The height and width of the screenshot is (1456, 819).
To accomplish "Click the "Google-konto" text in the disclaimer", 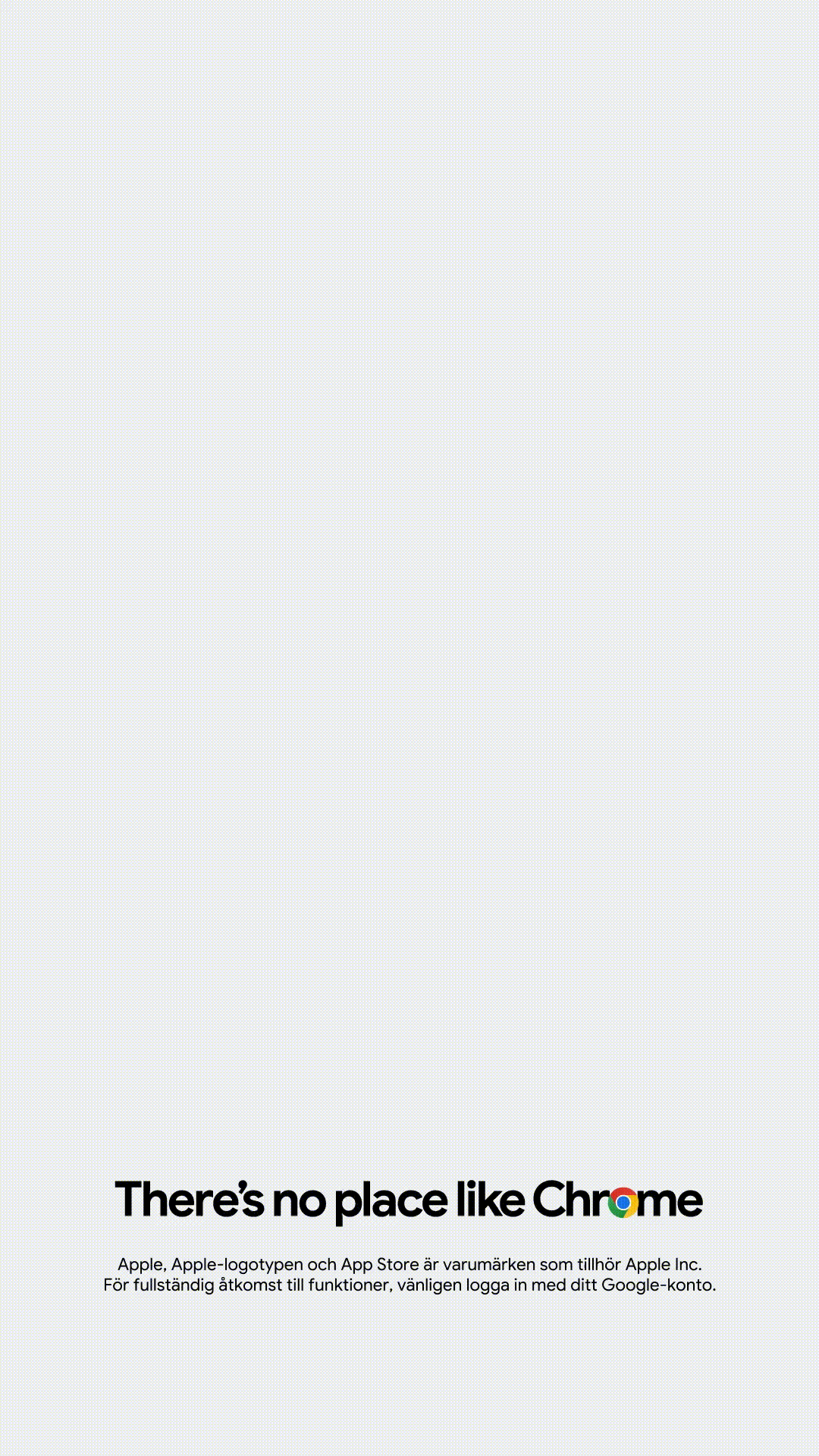I will click(657, 1285).
